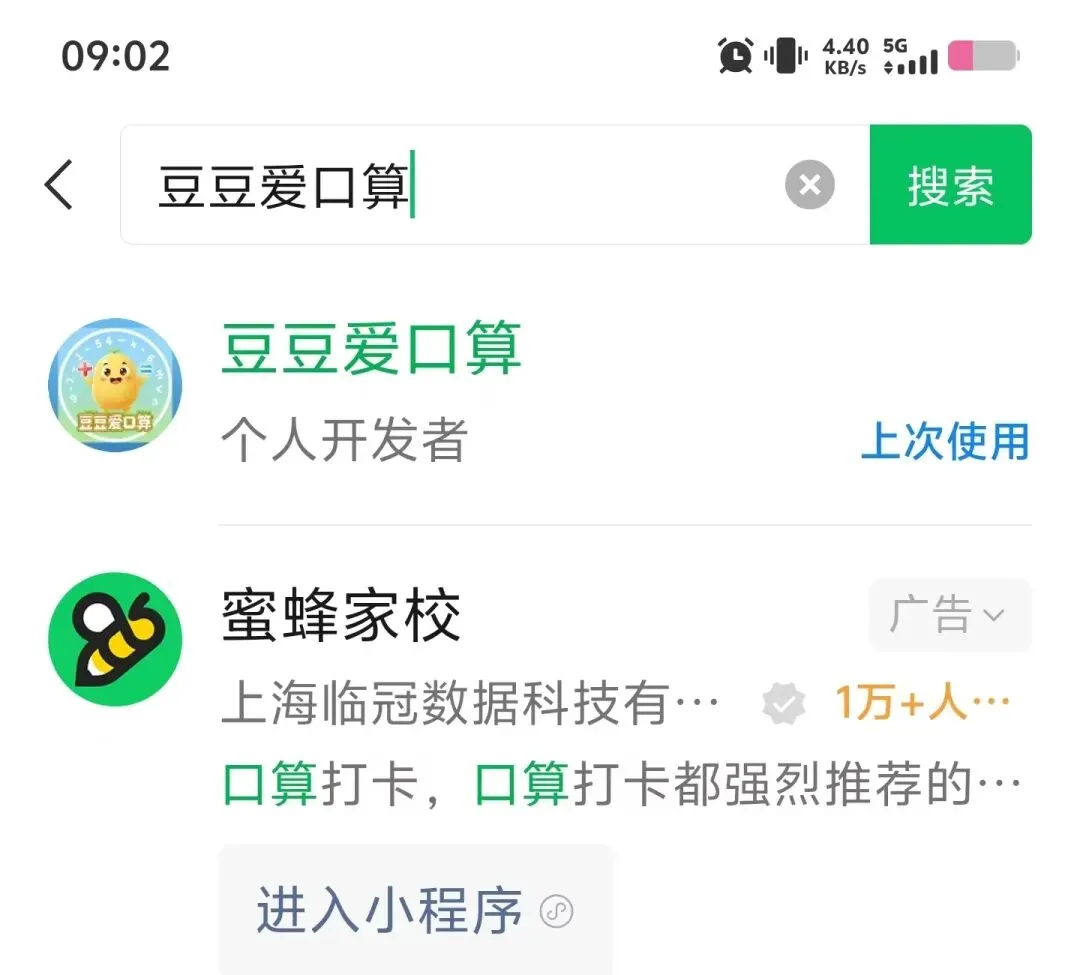
Task: Tap the 进入小程序 button
Action: 415,910
